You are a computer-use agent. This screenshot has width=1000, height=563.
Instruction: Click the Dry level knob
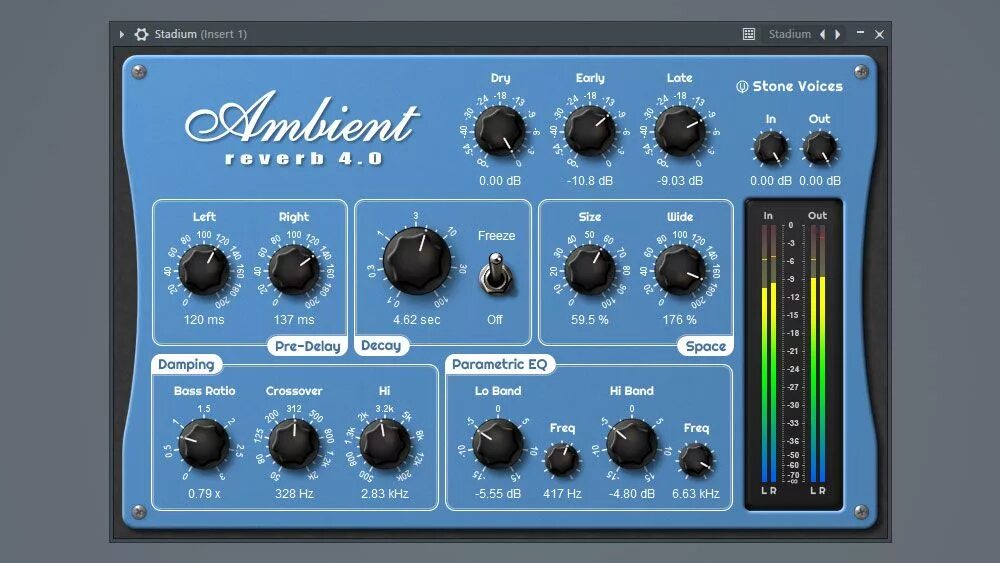pos(500,131)
